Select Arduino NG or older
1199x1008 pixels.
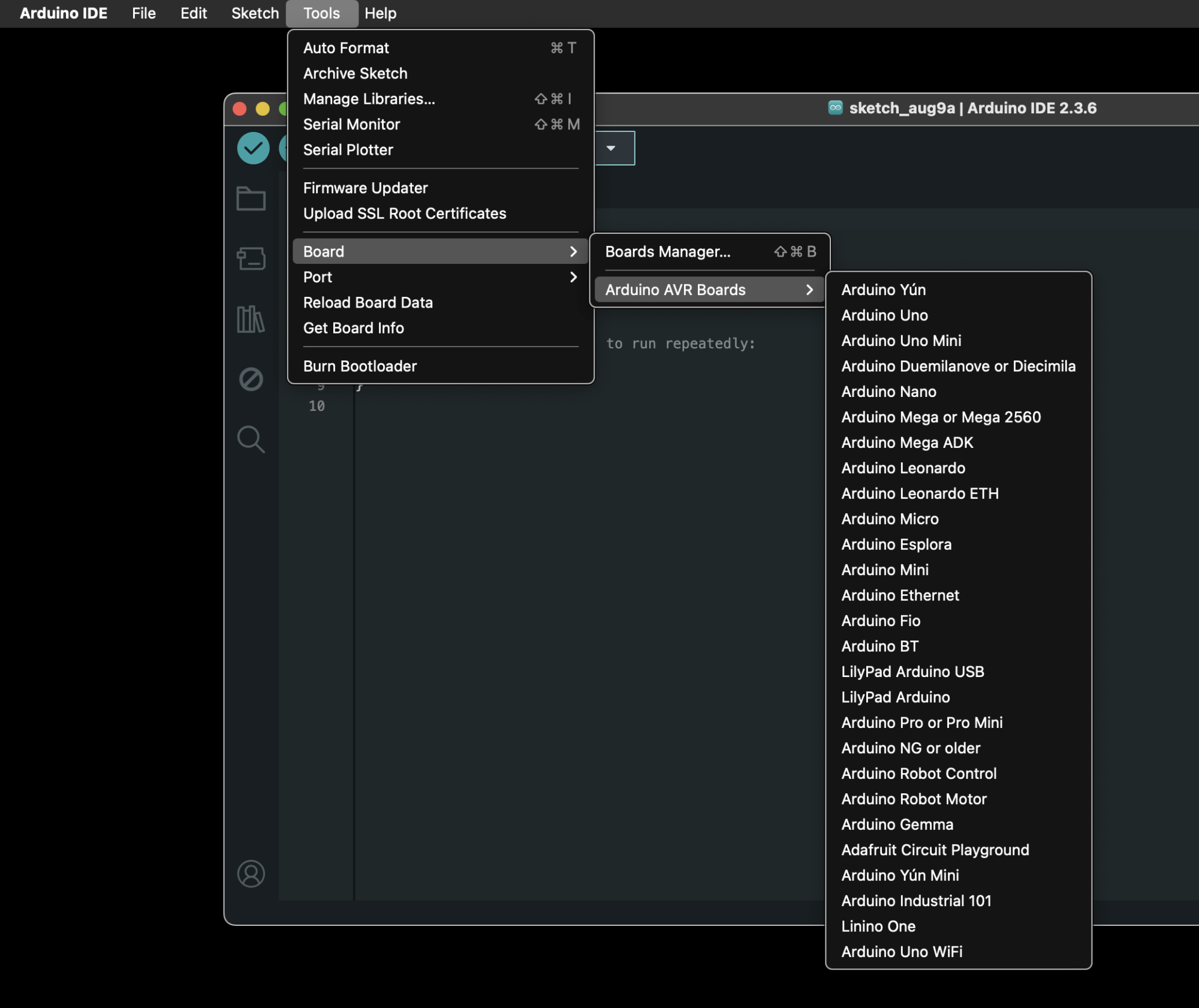[958, 748]
